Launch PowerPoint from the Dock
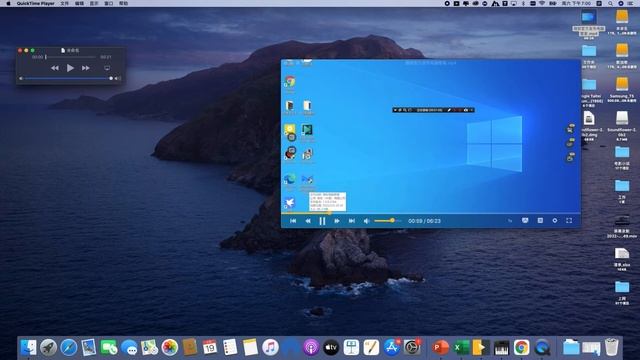The width and height of the screenshot is (640, 360). (x=440, y=347)
